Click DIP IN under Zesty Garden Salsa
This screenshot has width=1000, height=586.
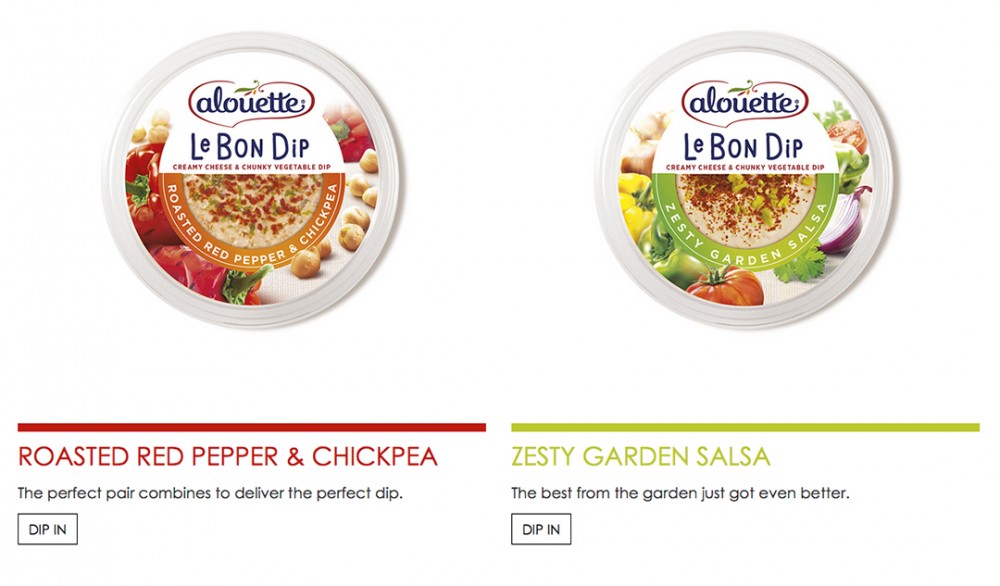click(541, 529)
